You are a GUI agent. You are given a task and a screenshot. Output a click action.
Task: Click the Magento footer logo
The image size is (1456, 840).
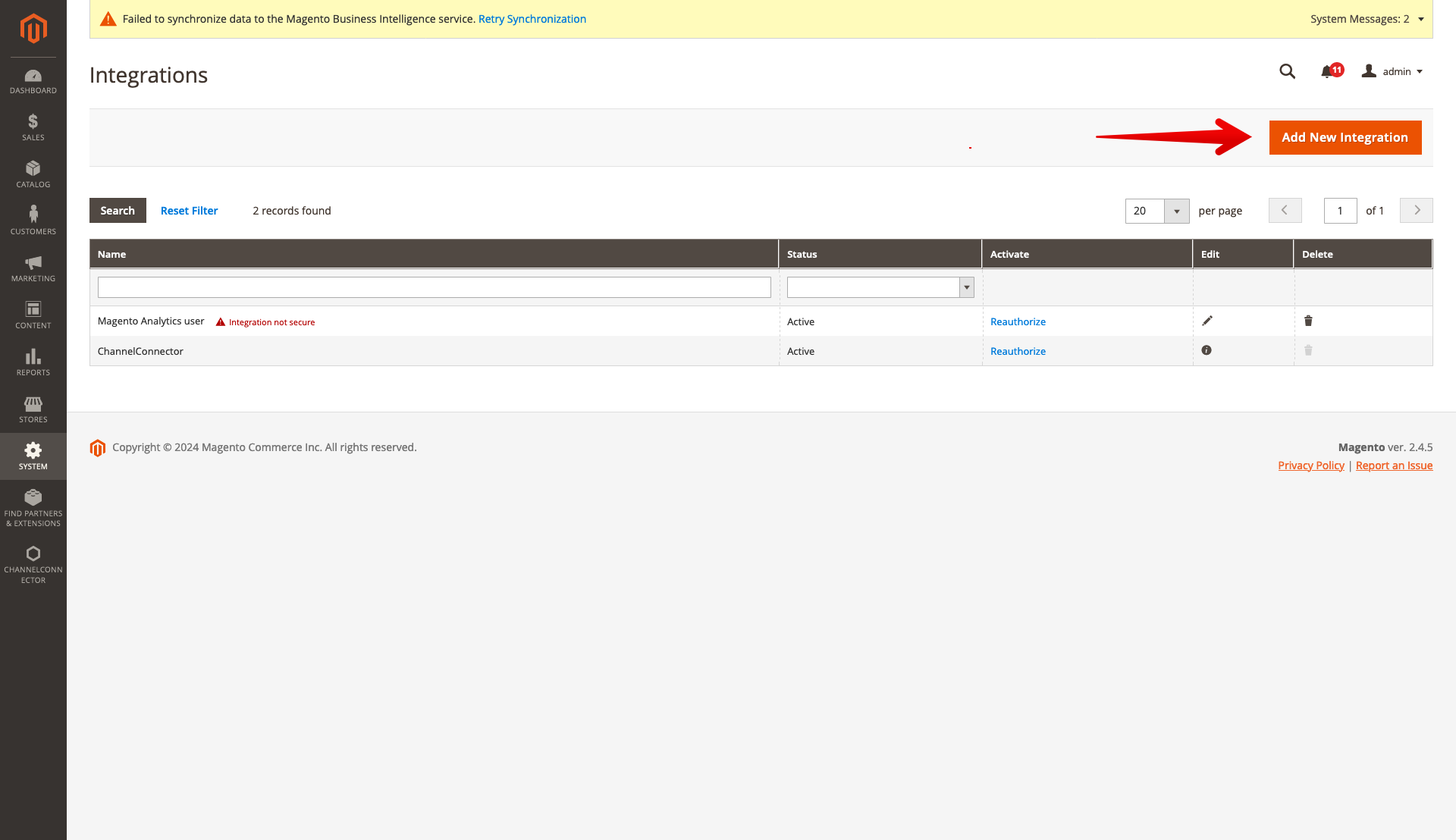point(98,448)
